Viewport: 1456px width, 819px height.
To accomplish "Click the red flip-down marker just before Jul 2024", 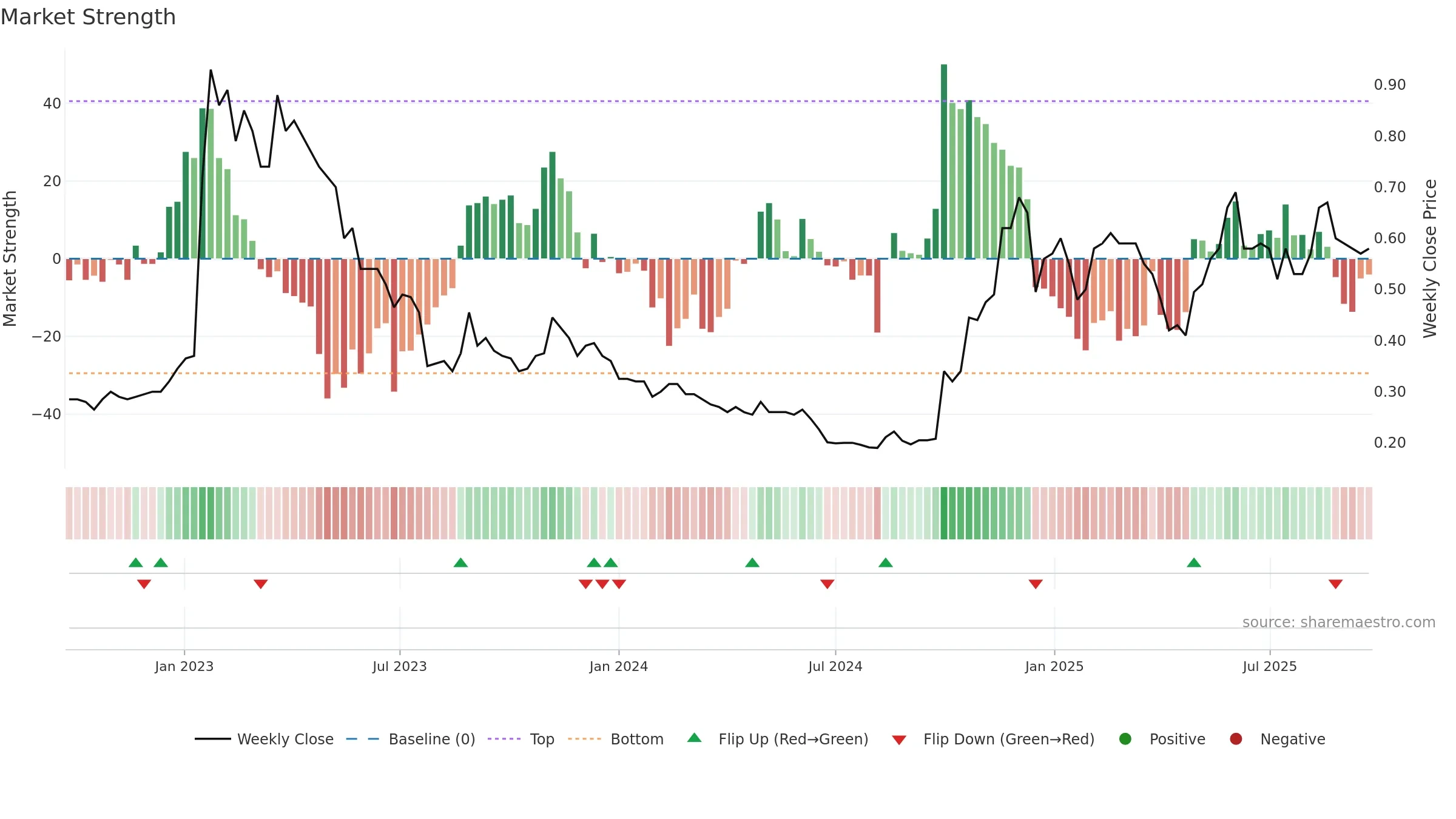I will 827,584.
